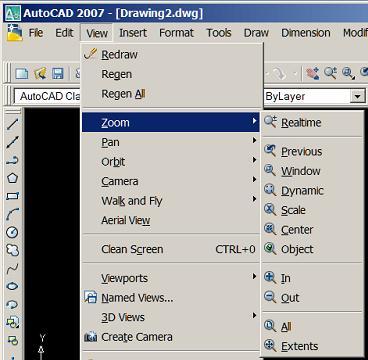
Task: Choose Zoom Out from submenu
Action: coord(312,298)
